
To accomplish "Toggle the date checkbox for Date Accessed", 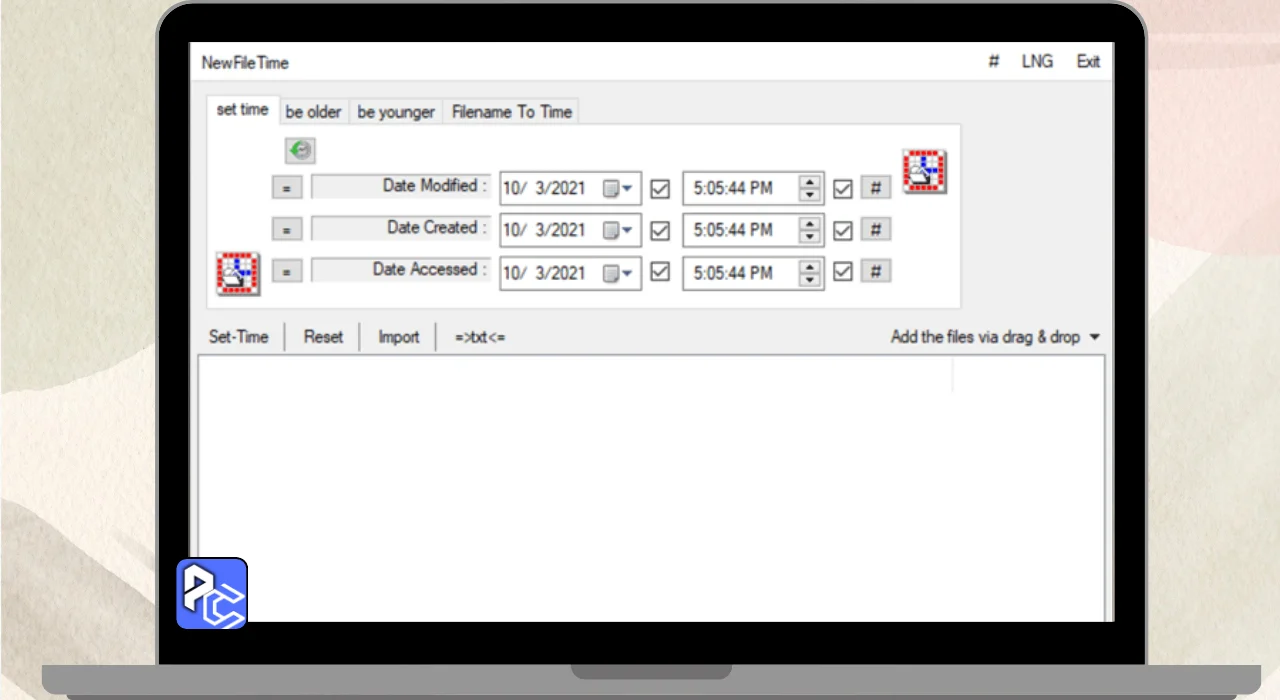I will (x=660, y=272).
